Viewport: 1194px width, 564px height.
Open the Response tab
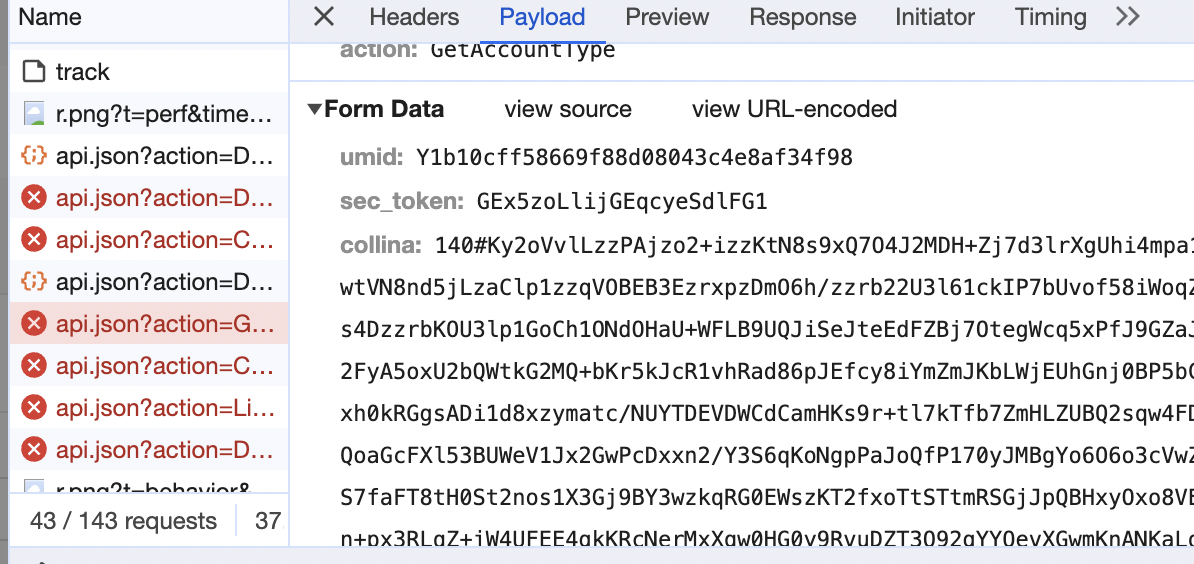pyautogui.click(x=802, y=17)
